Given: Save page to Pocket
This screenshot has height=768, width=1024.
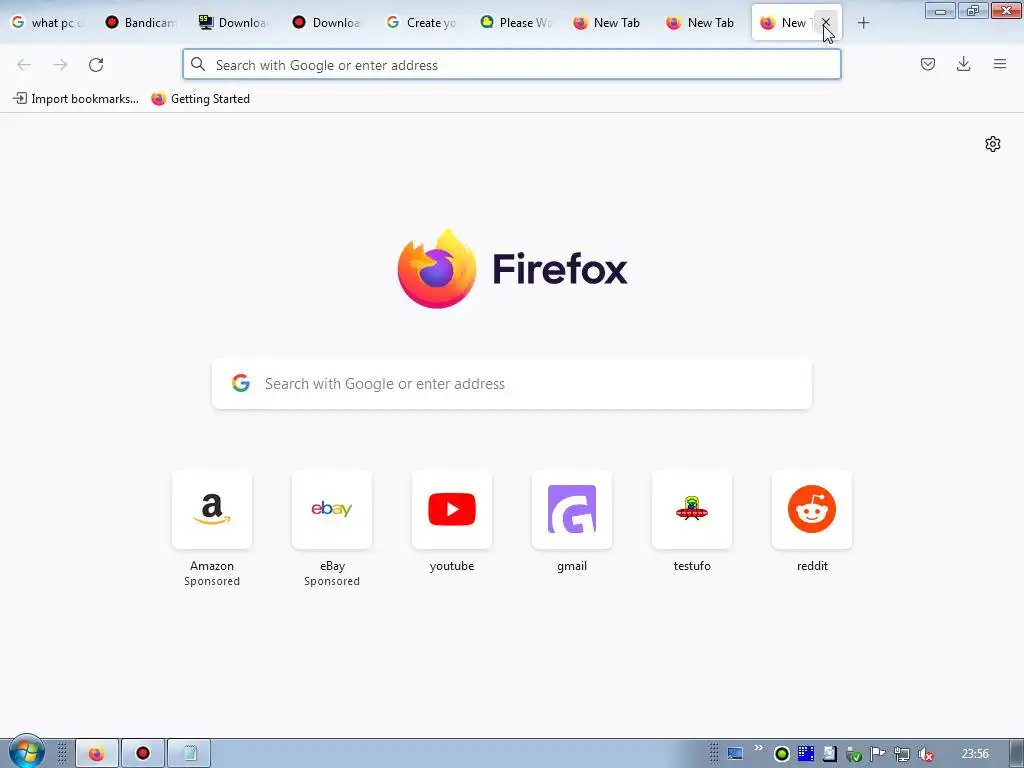Looking at the screenshot, I should [x=928, y=64].
